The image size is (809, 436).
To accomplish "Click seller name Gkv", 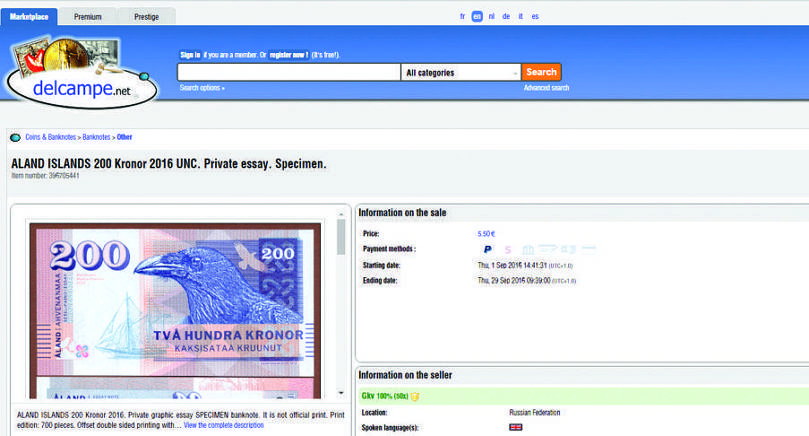I will click(x=368, y=396).
